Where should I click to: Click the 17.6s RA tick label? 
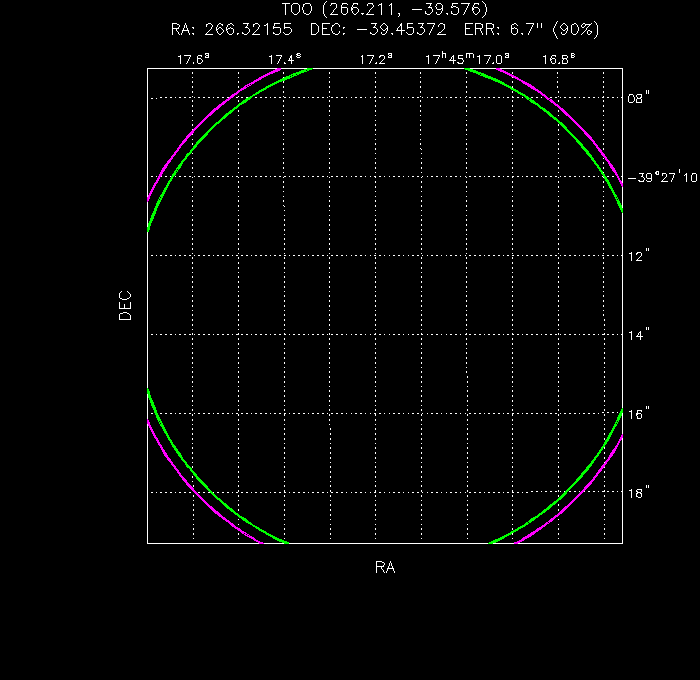click(193, 59)
